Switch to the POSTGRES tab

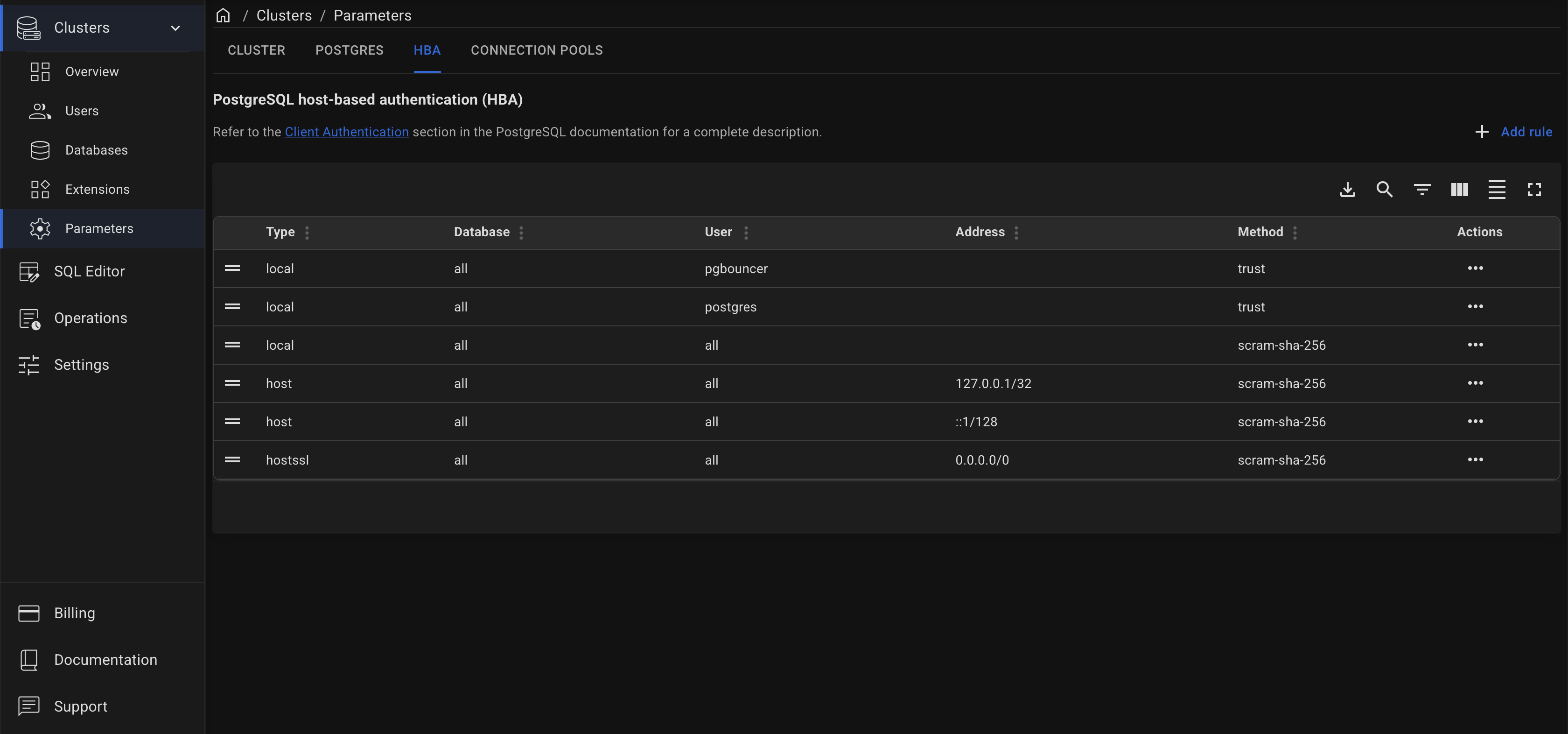pos(350,50)
